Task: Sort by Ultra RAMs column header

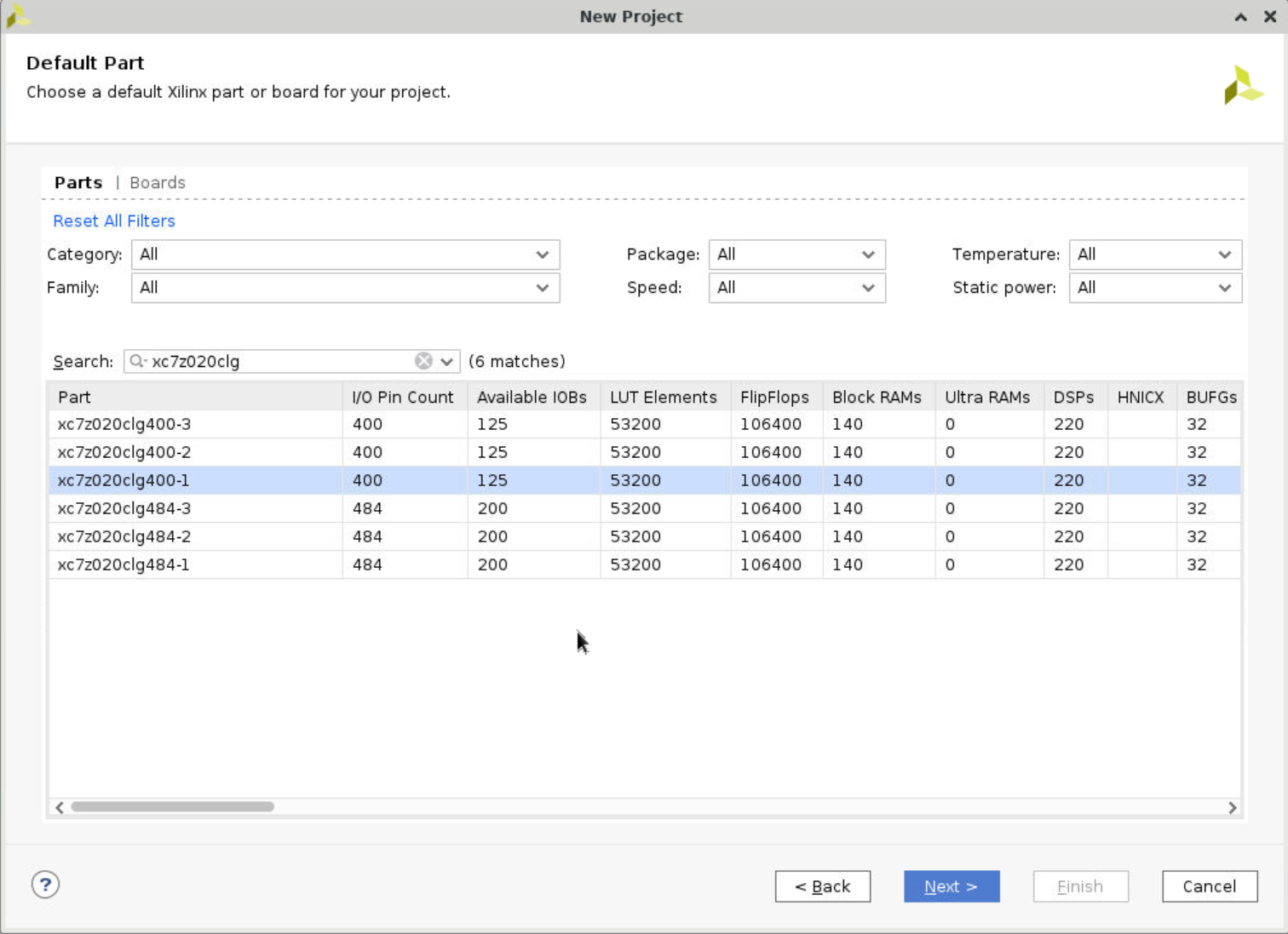Action: pos(989,397)
